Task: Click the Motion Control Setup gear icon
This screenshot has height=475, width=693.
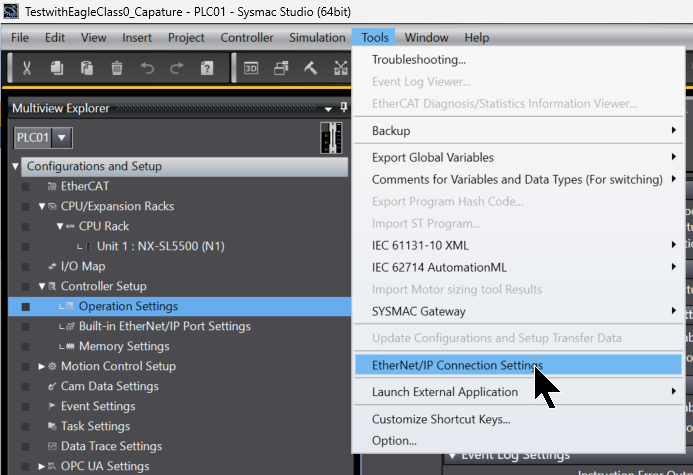Action: (x=52, y=366)
